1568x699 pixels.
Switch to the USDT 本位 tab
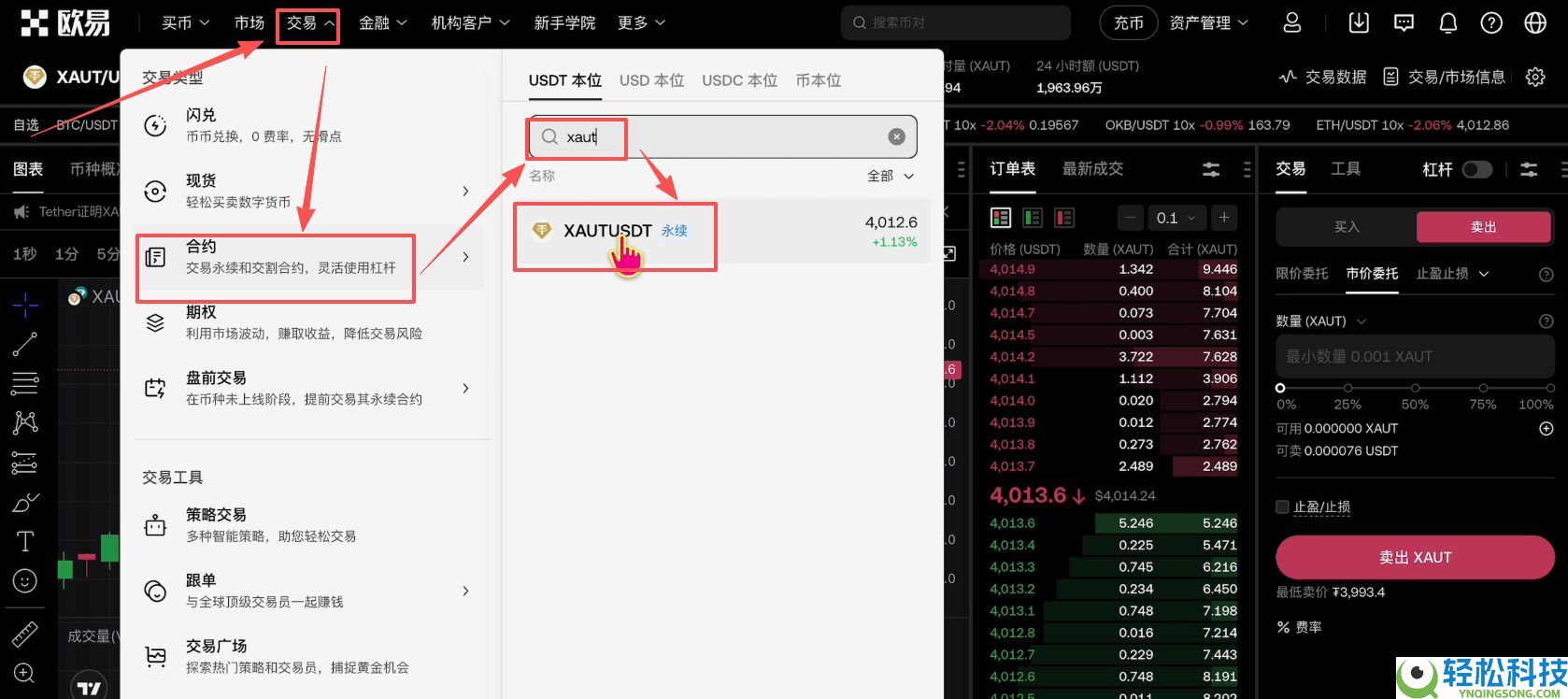564,80
